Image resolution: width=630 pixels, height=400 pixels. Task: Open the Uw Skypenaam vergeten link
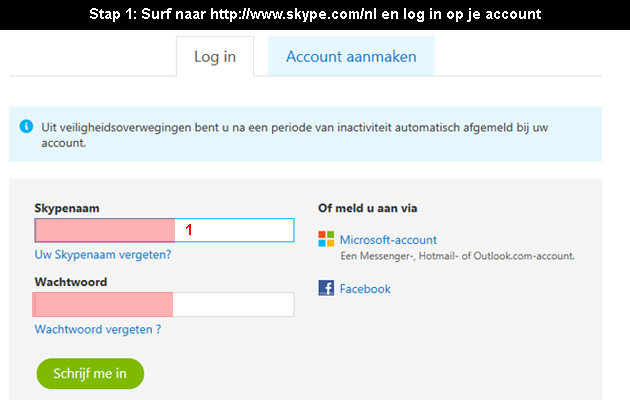(x=103, y=255)
